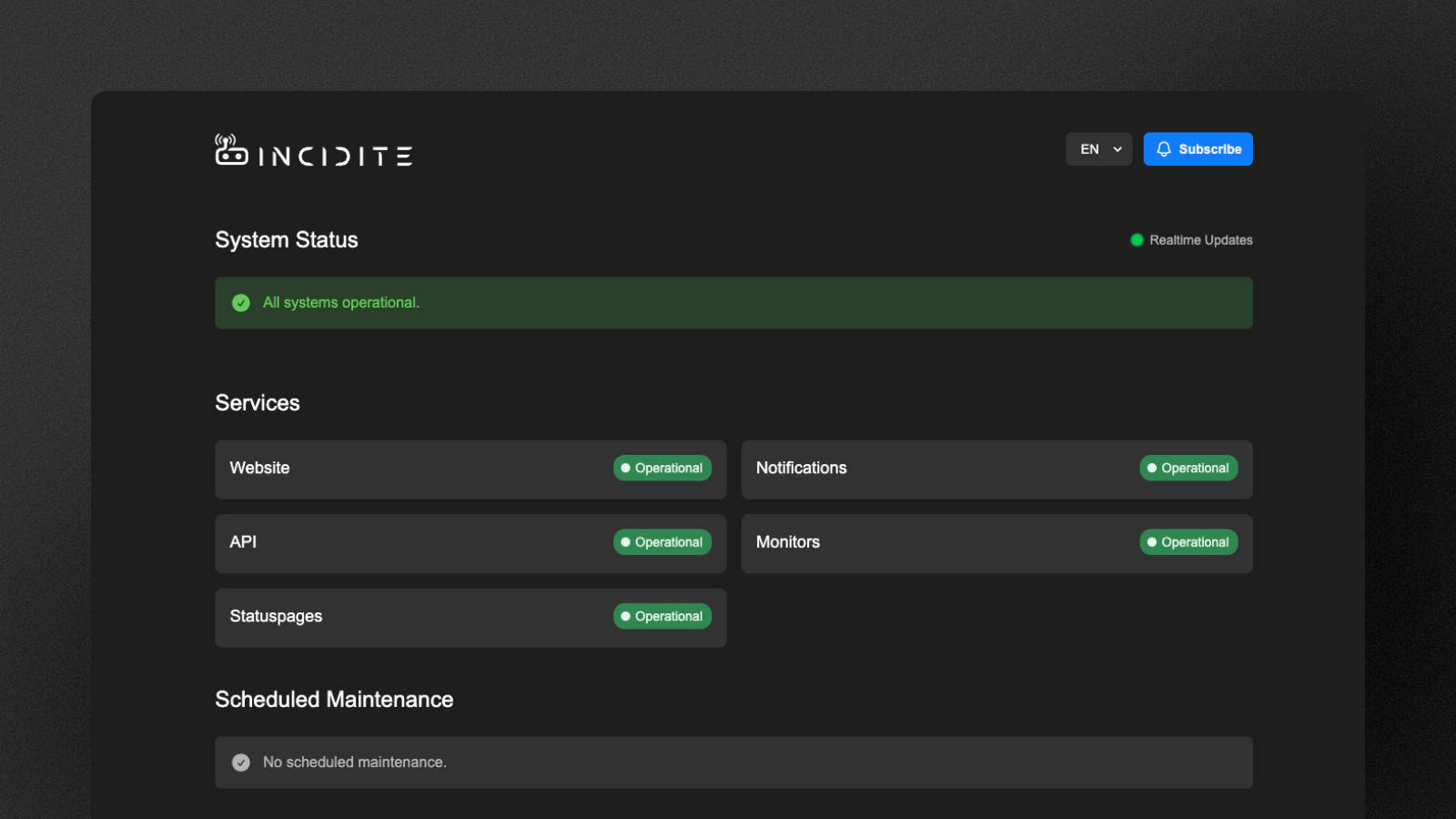
Task: Click the bell icon on the Subscribe button
Action: [x=1164, y=149]
